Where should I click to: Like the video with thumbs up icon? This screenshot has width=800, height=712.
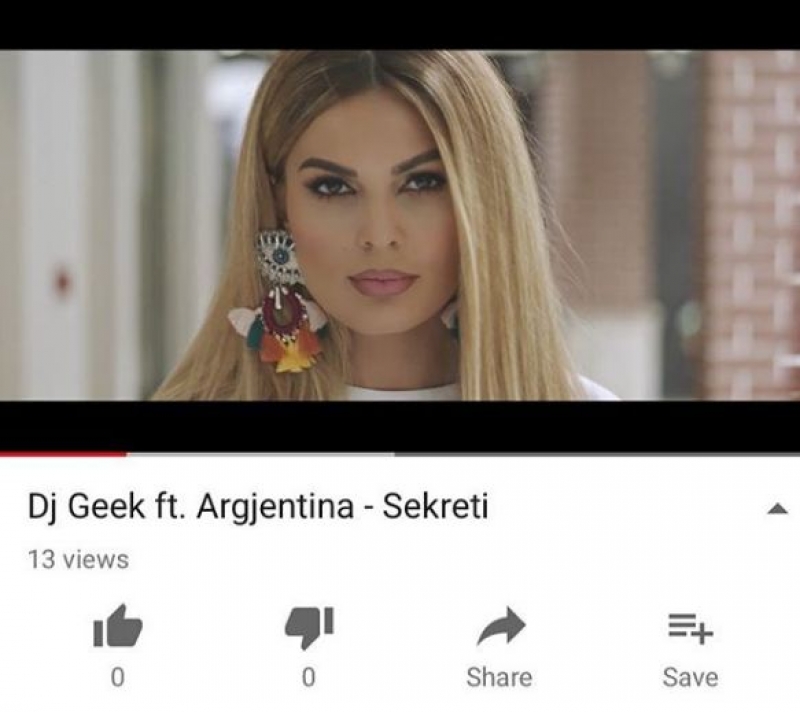(x=117, y=627)
